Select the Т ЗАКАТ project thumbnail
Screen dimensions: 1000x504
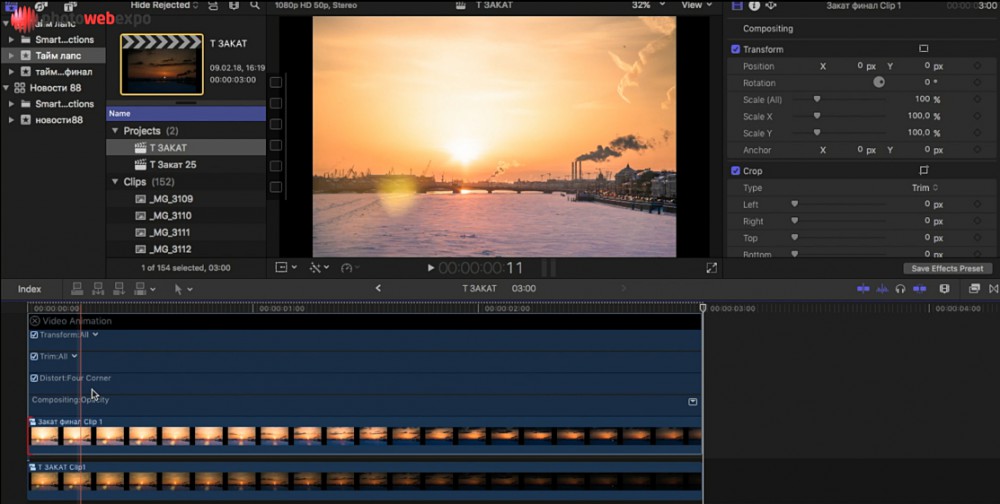pos(161,65)
